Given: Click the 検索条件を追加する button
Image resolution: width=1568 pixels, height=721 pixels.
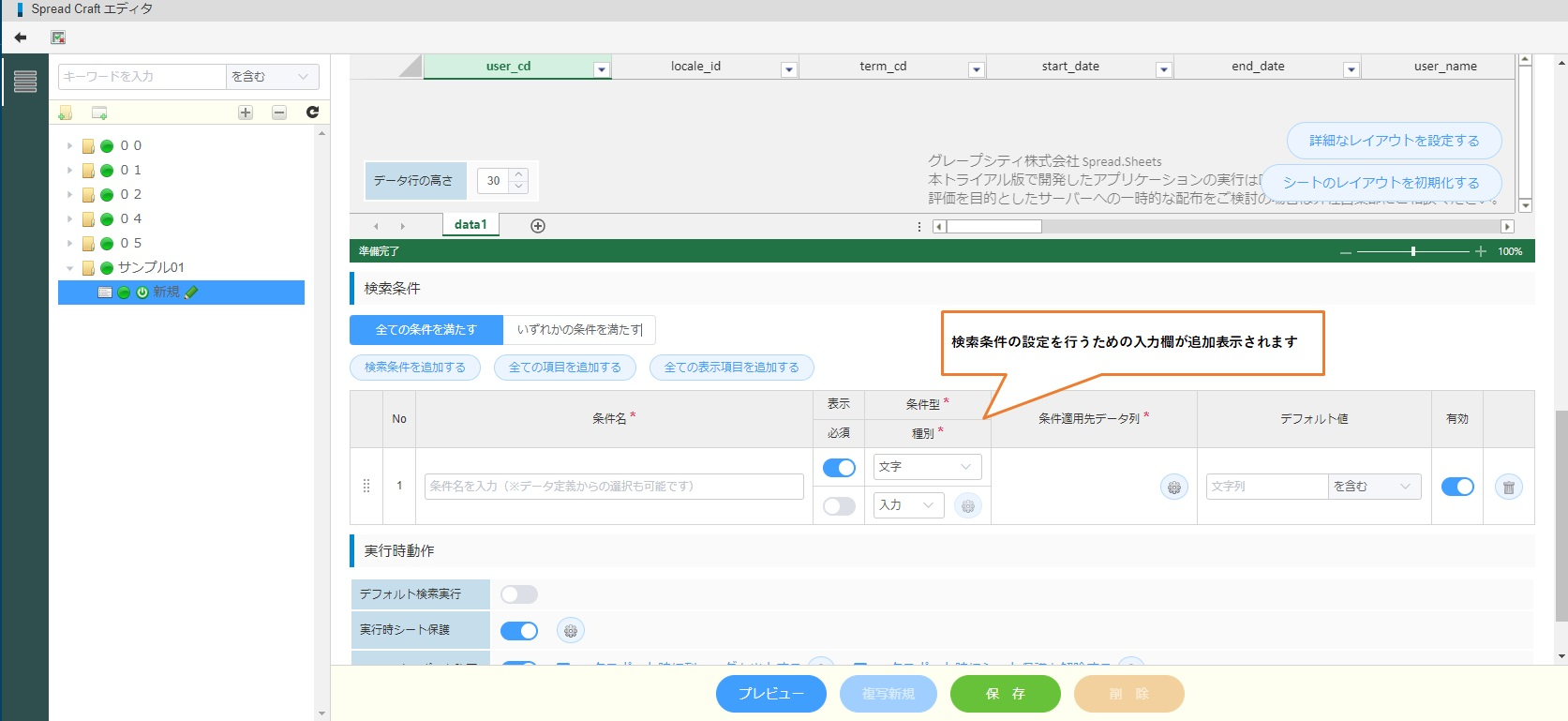Looking at the screenshot, I should [x=415, y=368].
